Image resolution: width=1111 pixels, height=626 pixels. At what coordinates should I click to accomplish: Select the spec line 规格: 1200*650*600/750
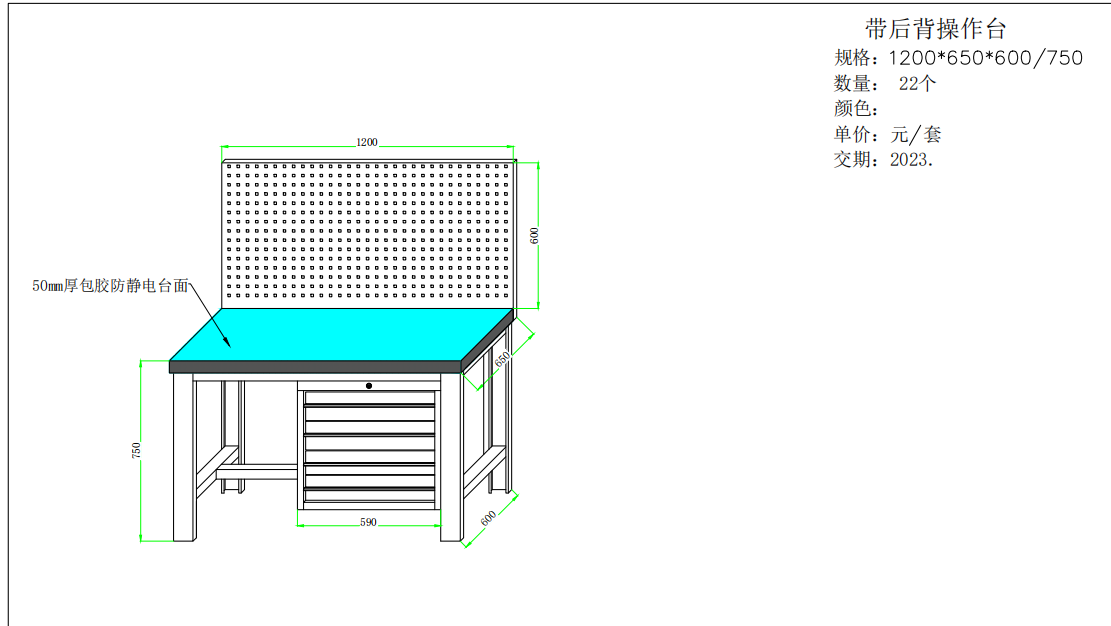959,58
